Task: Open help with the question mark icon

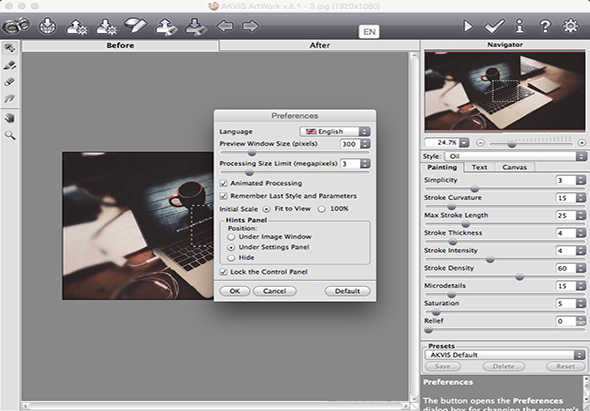Action: pyautogui.click(x=545, y=26)
